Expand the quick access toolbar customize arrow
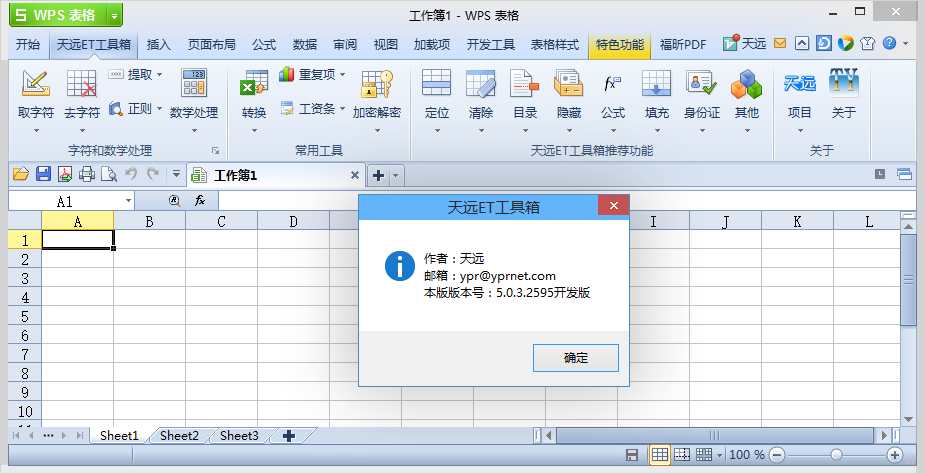The image size is (925, 474). [176, 174]
